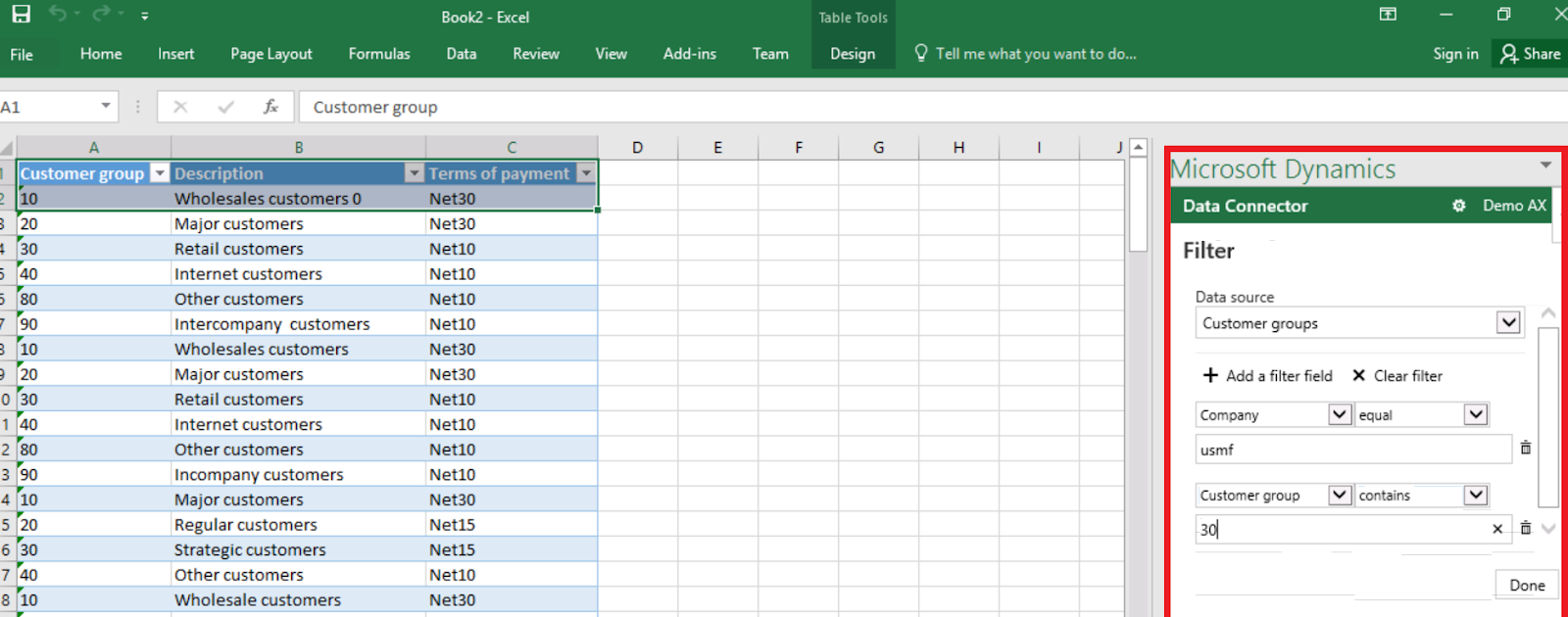Select the Table Tools Design tab
The height and width of the screenshot is (617, 1568).
tap(853, 54)
